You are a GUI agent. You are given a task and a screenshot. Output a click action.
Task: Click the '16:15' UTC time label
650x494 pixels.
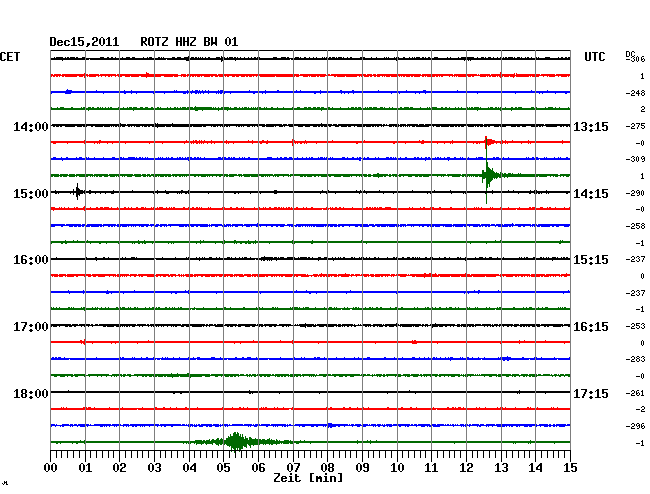click(591, 327)
